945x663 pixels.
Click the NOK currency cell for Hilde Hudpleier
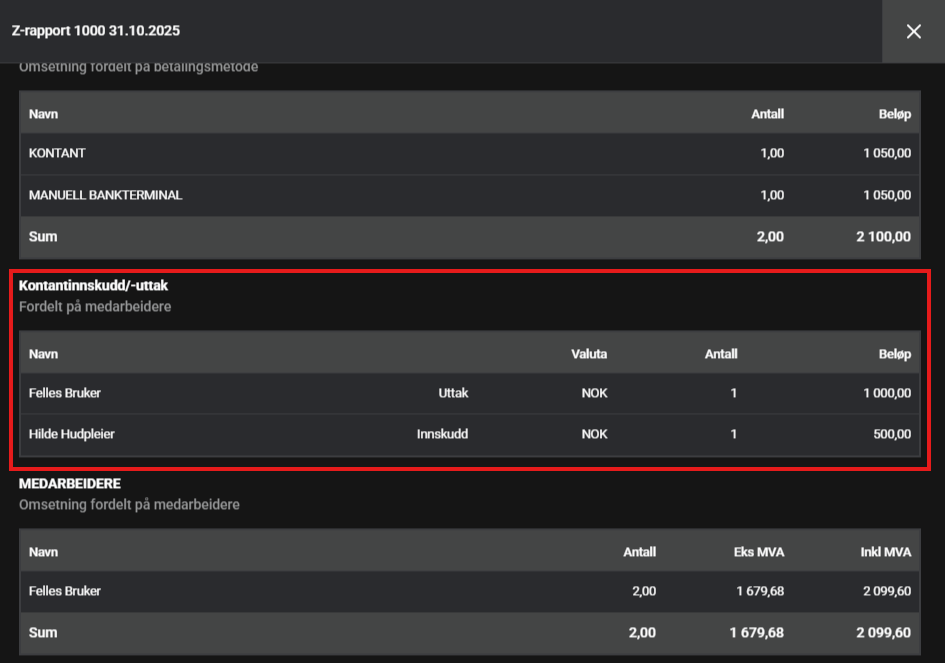594,434
